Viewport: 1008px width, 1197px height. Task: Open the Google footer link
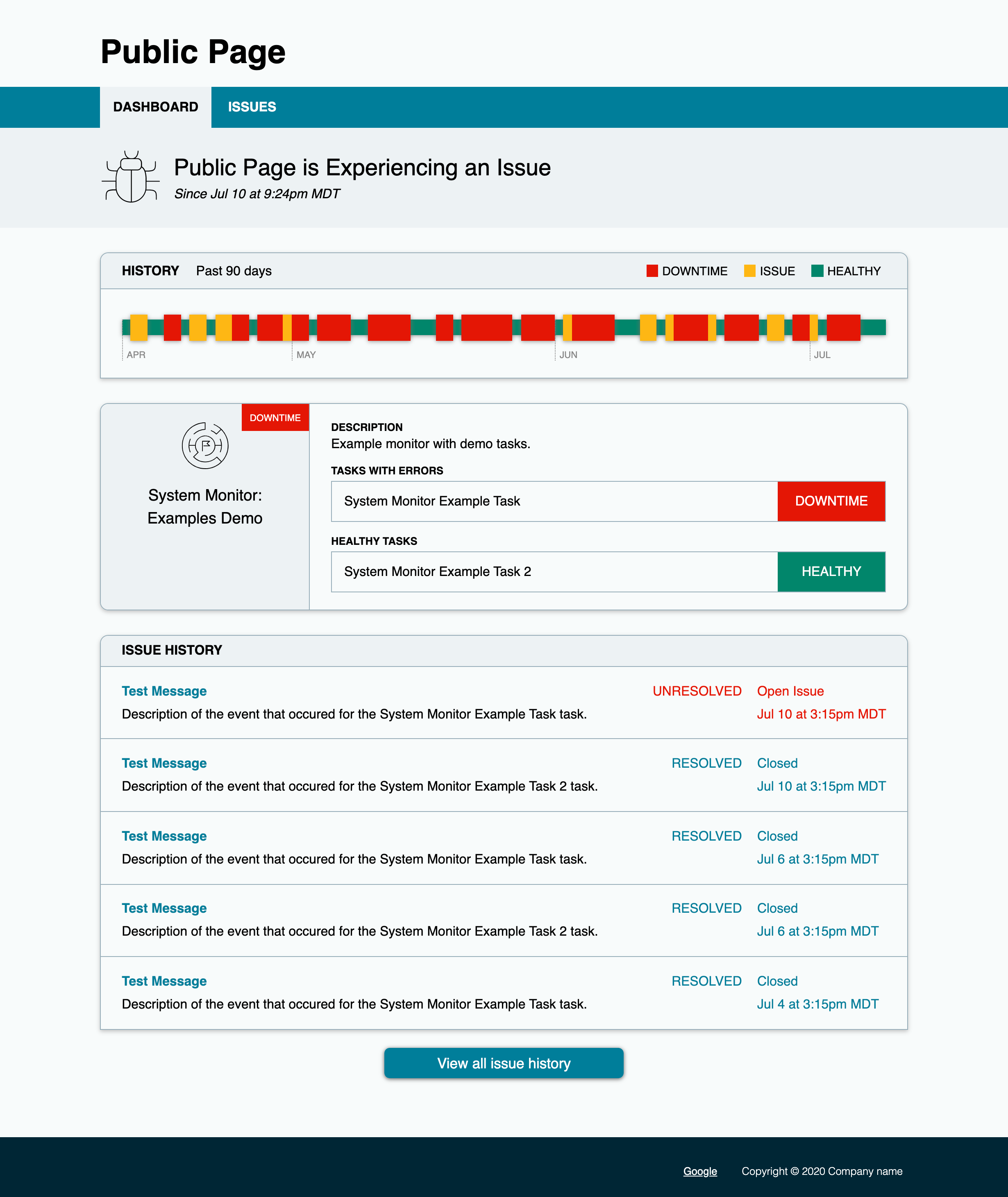click(x=700, y=1171)
